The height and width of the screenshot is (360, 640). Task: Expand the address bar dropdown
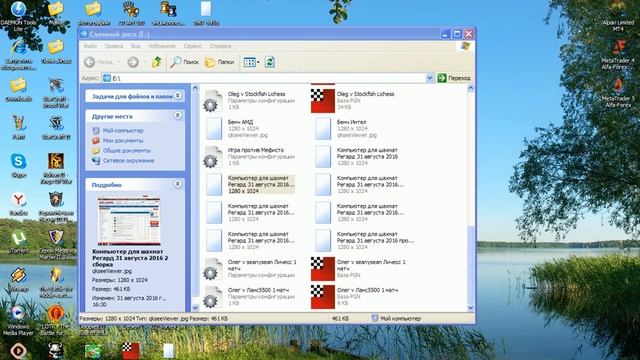click(429, 78)
